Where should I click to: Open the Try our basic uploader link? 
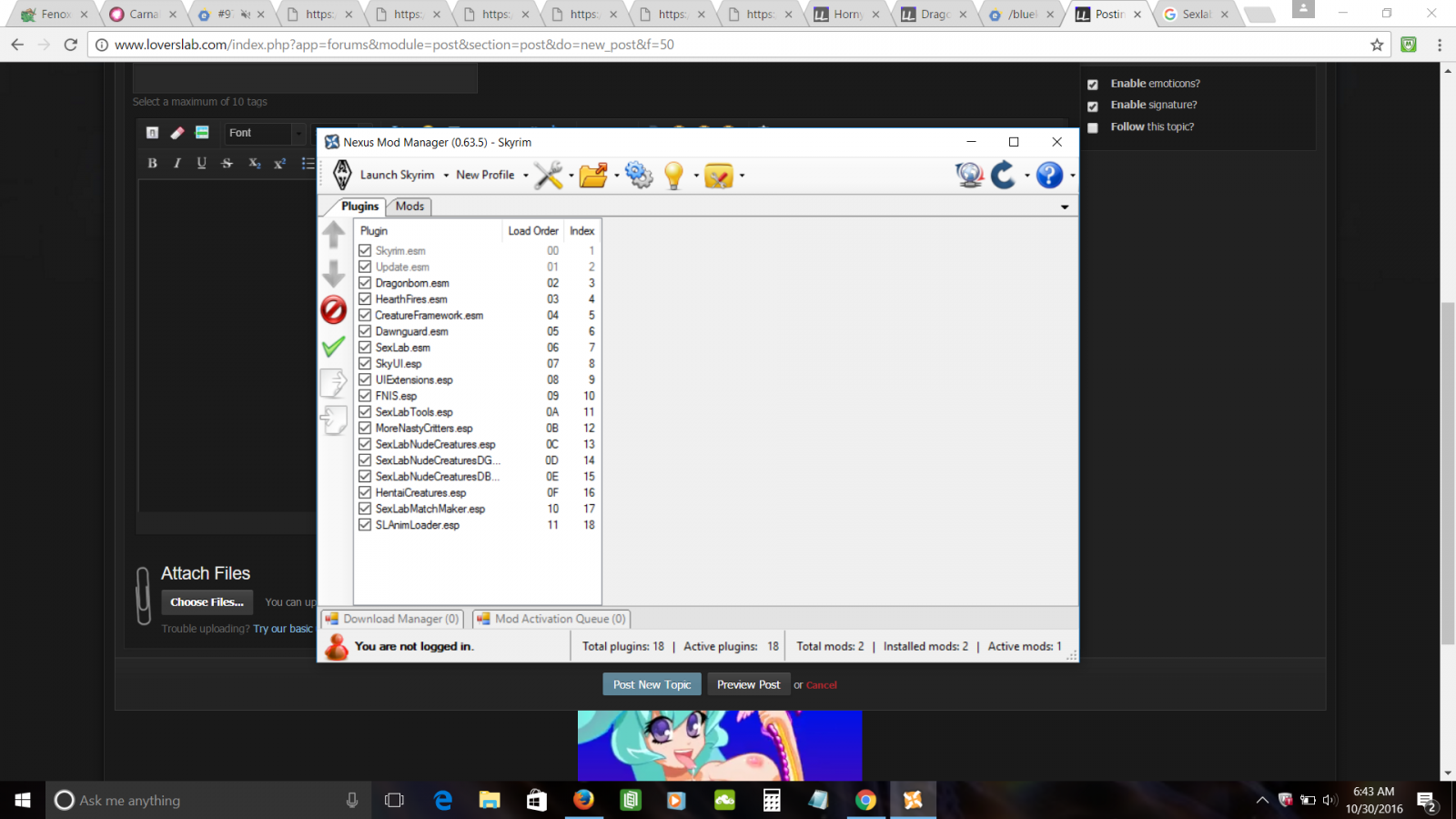(x=283, y=629)
